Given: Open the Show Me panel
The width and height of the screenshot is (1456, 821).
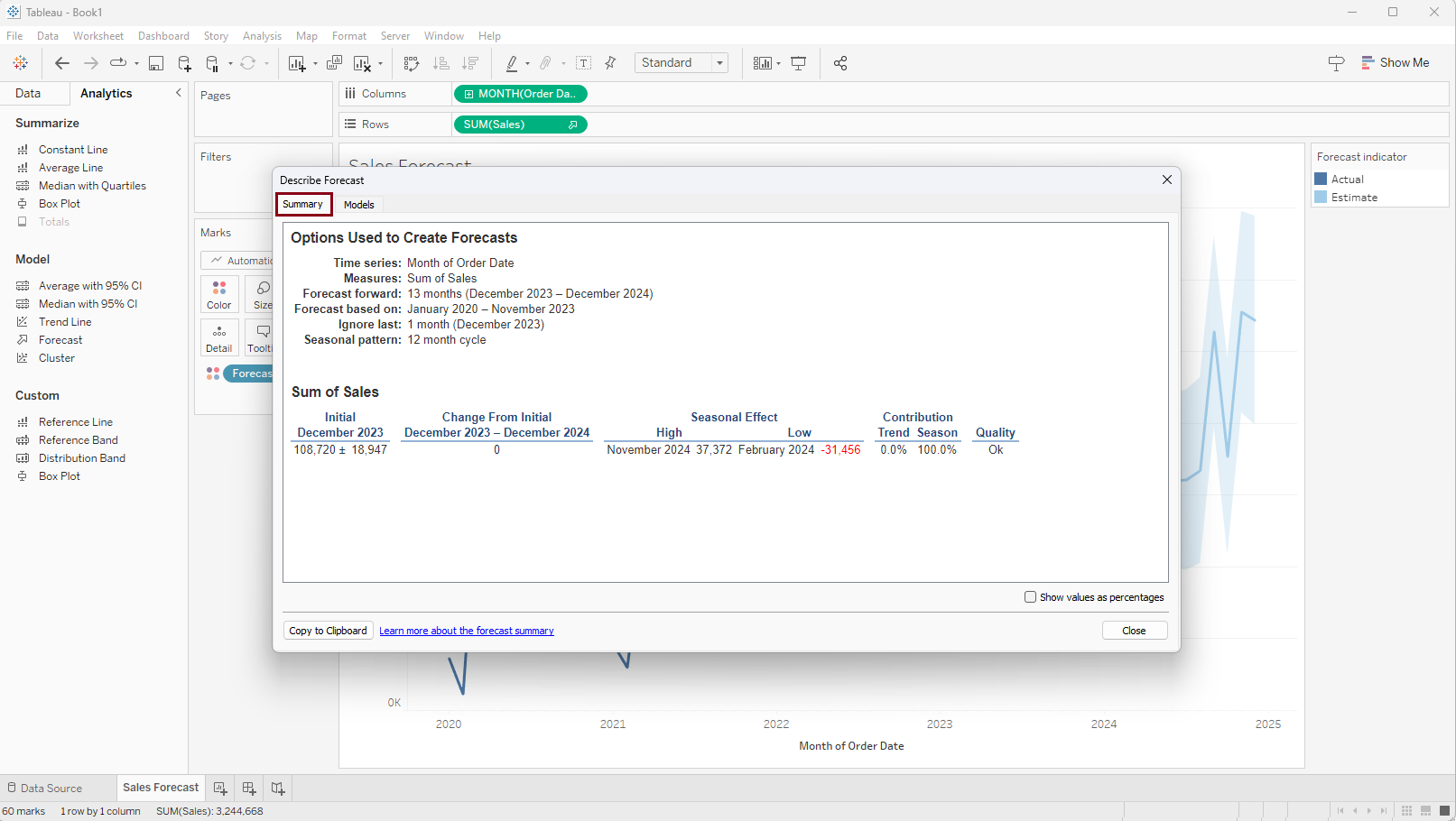Looking at the screenshot, I should click(x=1395, y=63).
